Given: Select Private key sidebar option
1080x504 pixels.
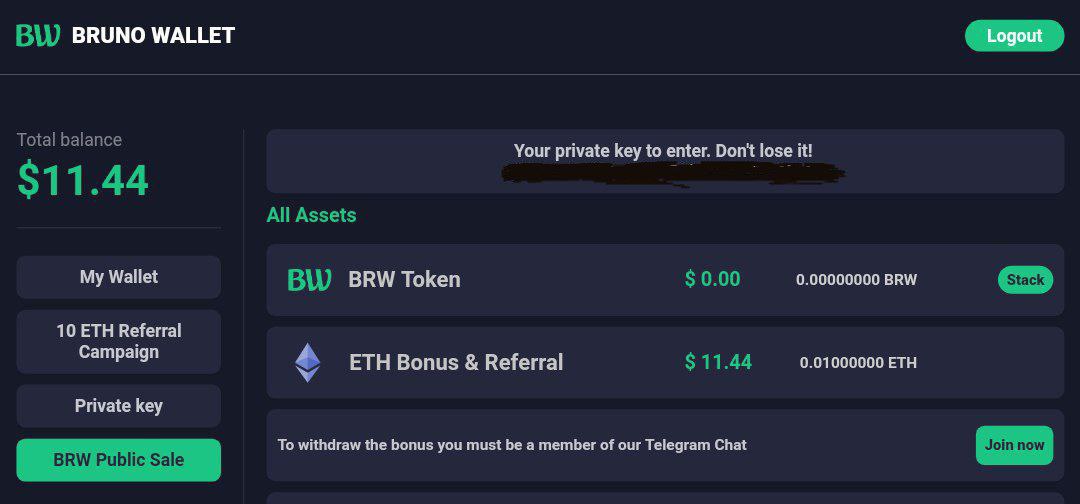Looking at the screenshot, I should (x=118, y=406).
